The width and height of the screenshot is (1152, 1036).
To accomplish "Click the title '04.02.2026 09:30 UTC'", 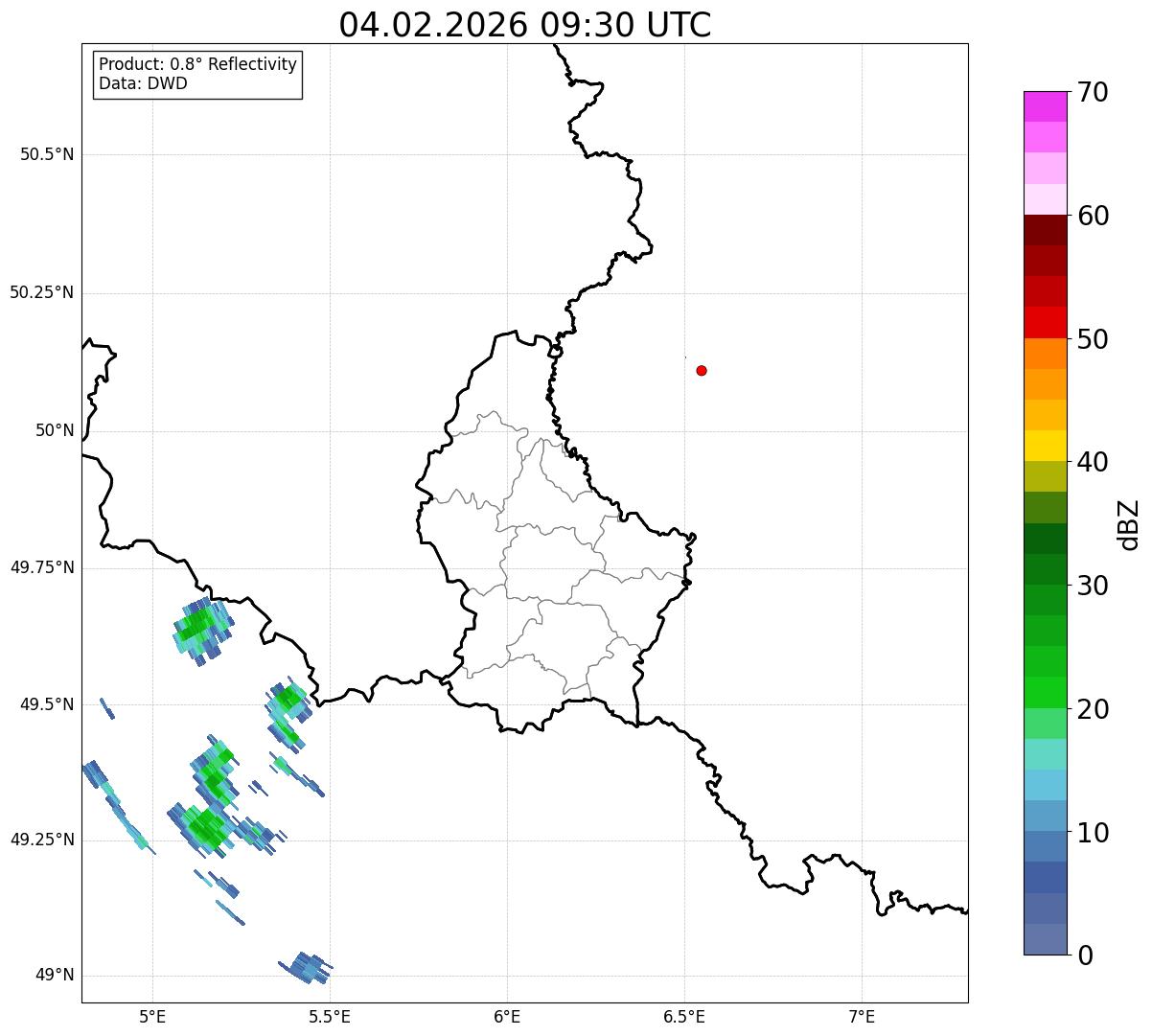I will click(525, 24).
